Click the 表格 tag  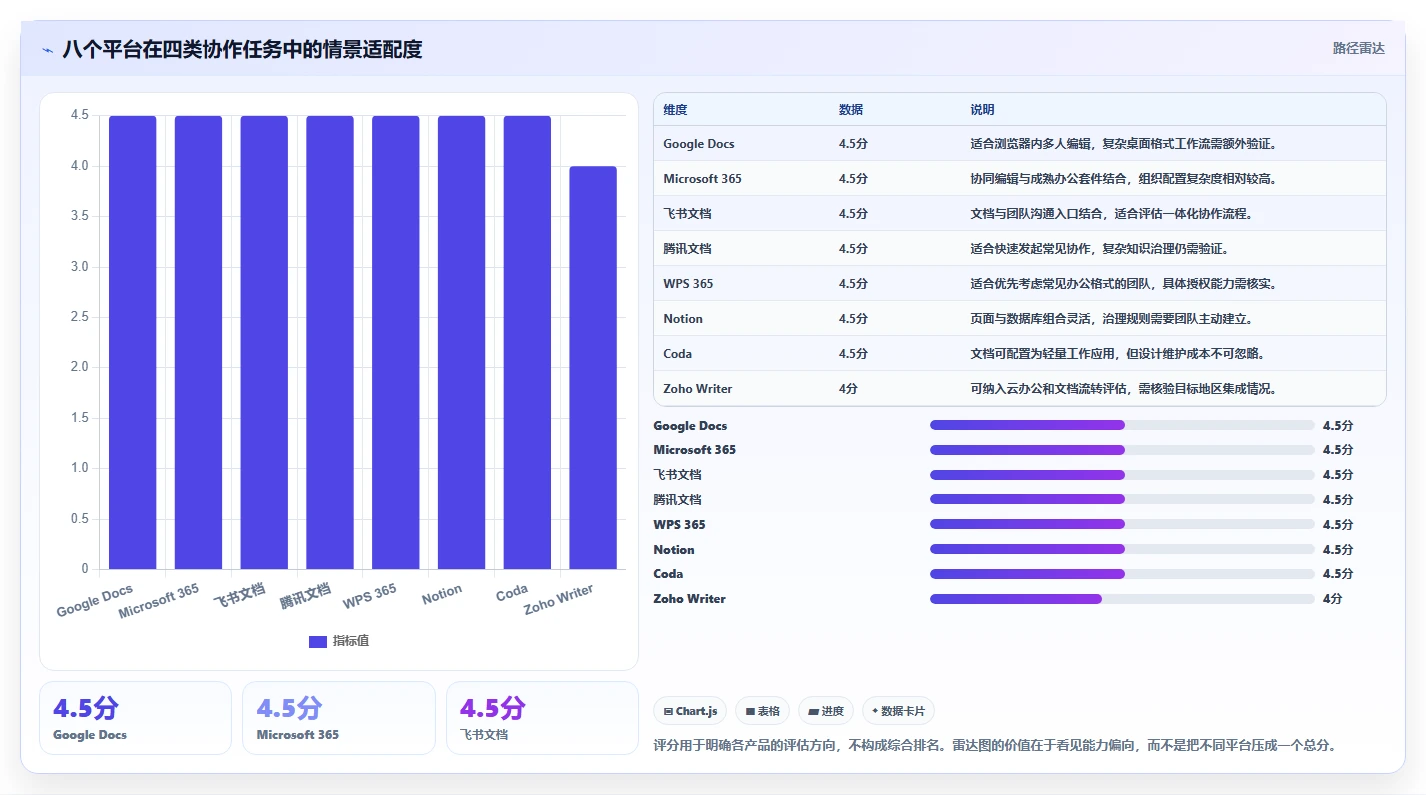tap(762, 711)
